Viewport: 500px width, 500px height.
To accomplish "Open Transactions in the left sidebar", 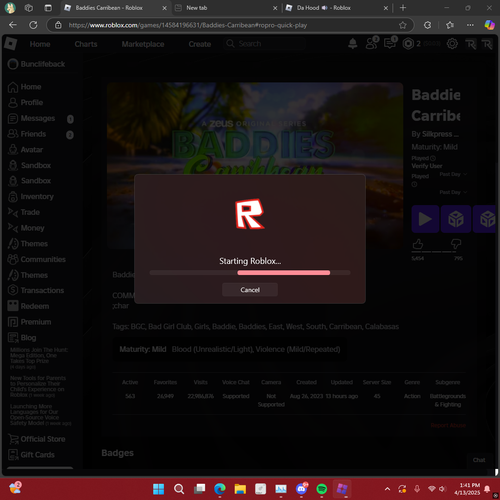I will point(36,290).
